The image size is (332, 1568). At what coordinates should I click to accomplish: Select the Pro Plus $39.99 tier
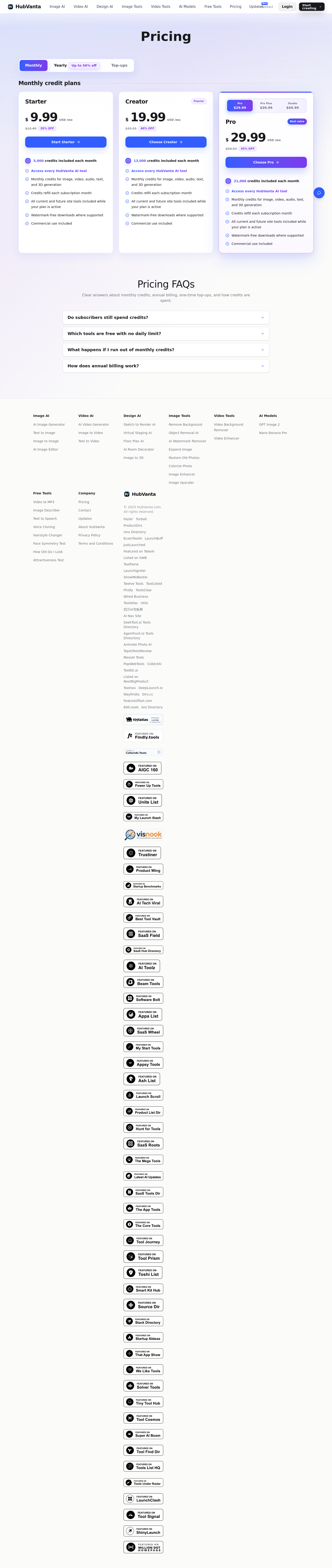pyautogui.click(x=266, y=105)
